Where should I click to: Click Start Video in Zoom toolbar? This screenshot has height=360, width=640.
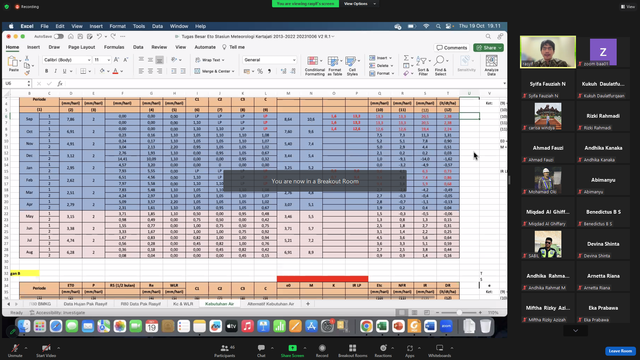click(x=46, y=350)
